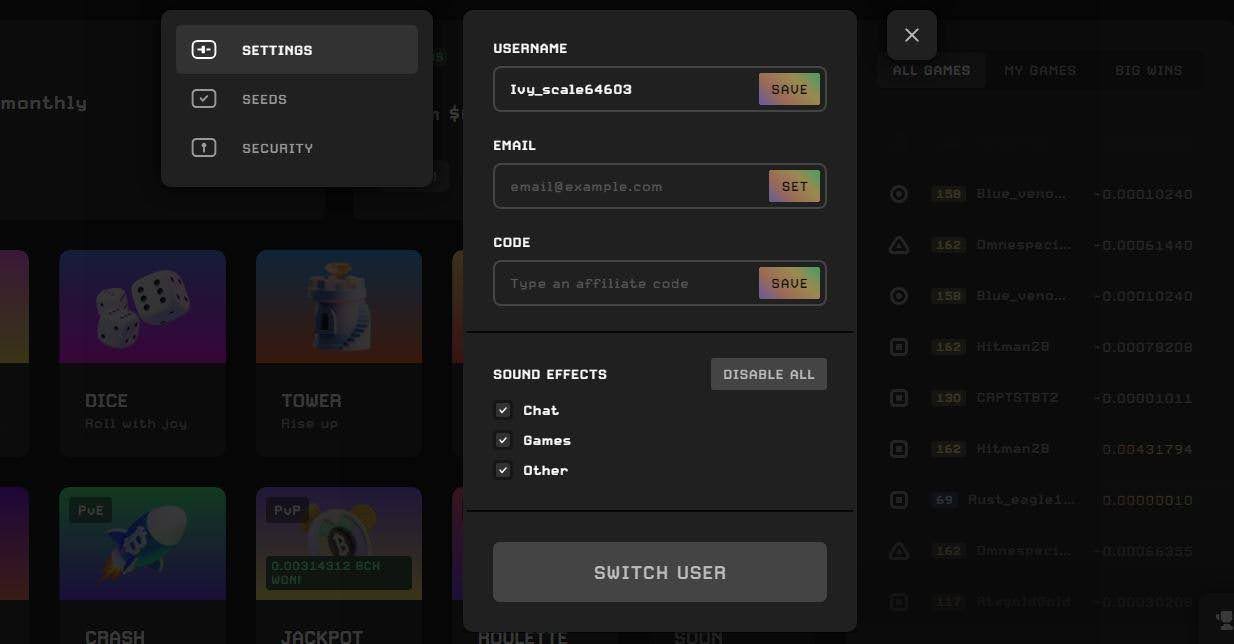1234x644 pixels.
Task: Select the Big Wins tab
Action: 1148,70
